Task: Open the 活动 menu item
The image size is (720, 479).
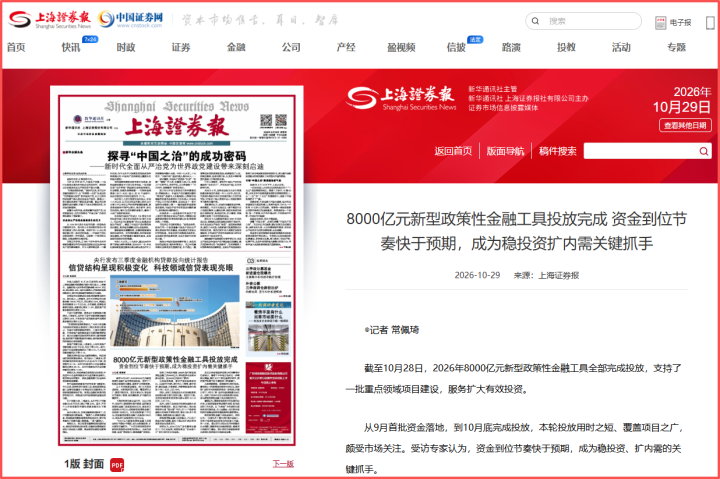Action: [621, 47]
